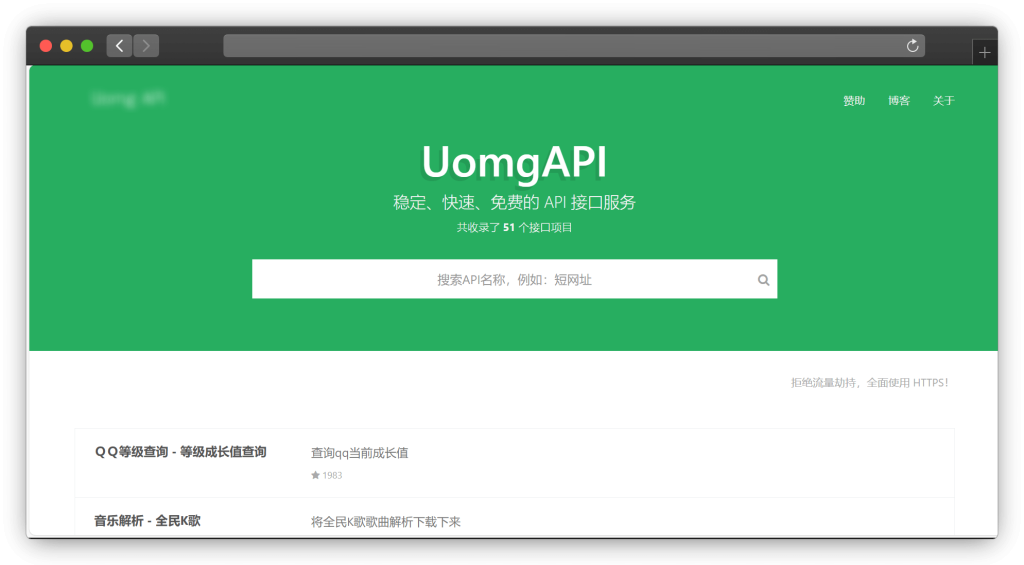Open QQ等级查询 - 等级成长值查询 entry
Viewport: 1024px width, 565px height.
click(x=181, y=452)
